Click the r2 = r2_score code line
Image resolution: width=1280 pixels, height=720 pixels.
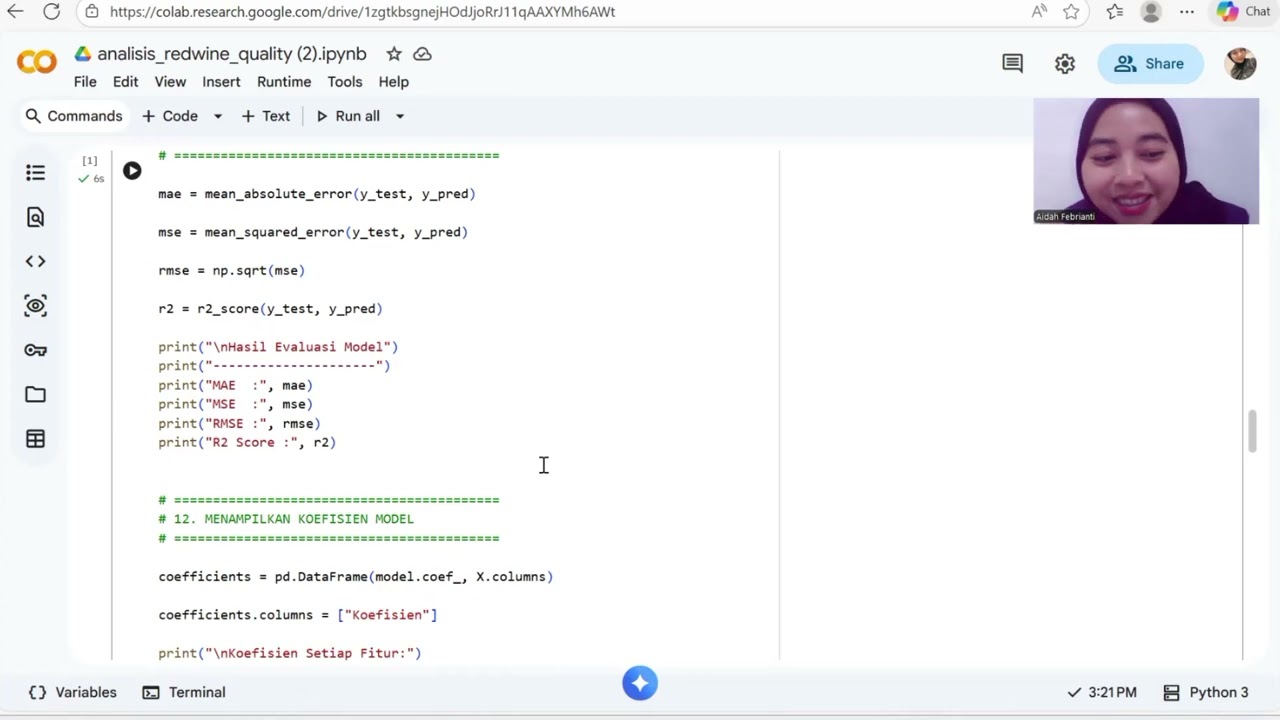point(270,309)
